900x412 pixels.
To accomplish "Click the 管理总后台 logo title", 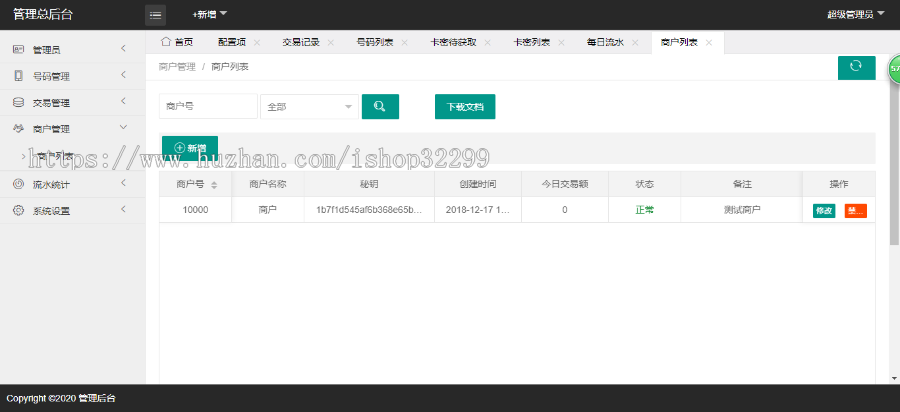I will tap(43, 15).
